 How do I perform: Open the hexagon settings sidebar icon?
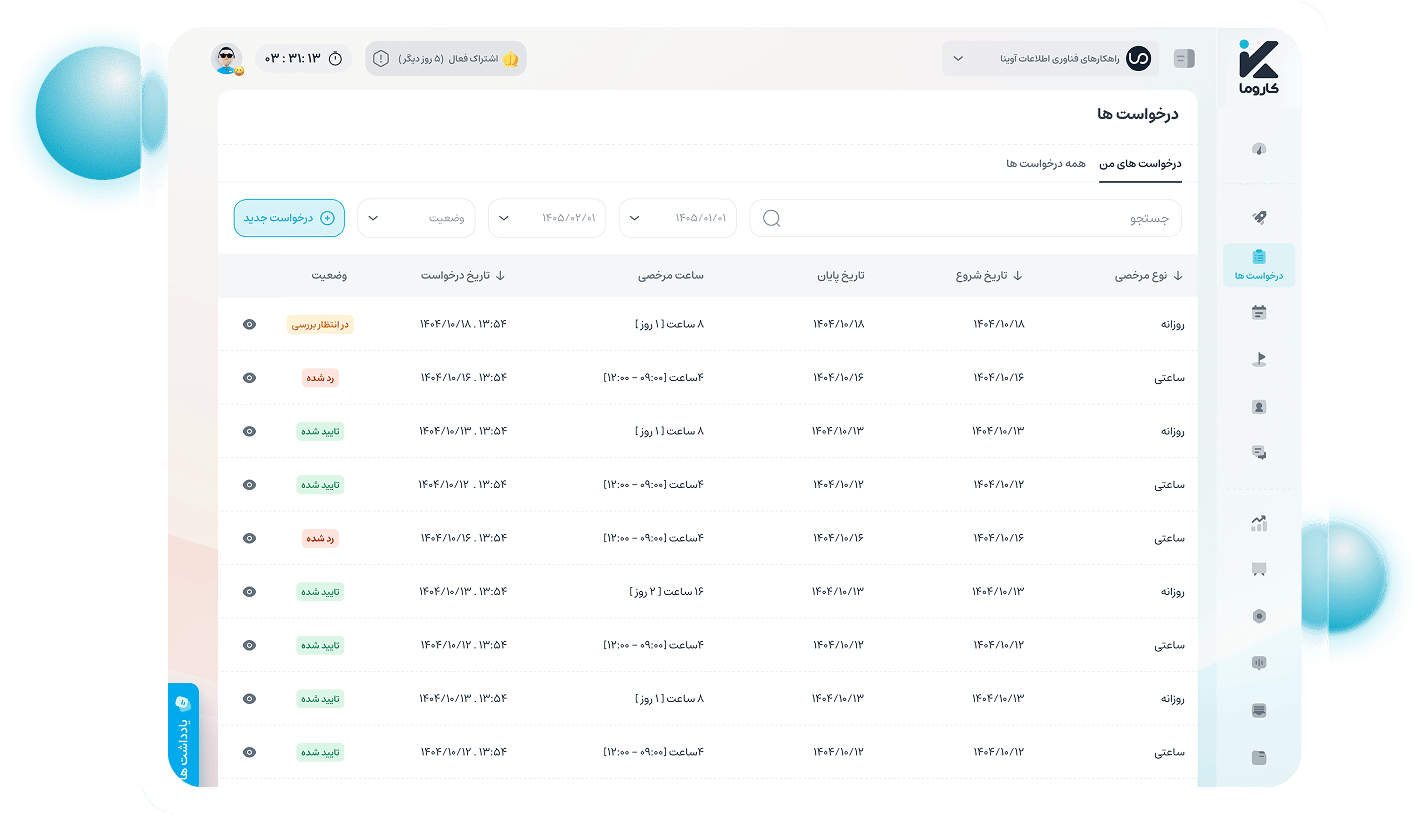pos(1259,616)
